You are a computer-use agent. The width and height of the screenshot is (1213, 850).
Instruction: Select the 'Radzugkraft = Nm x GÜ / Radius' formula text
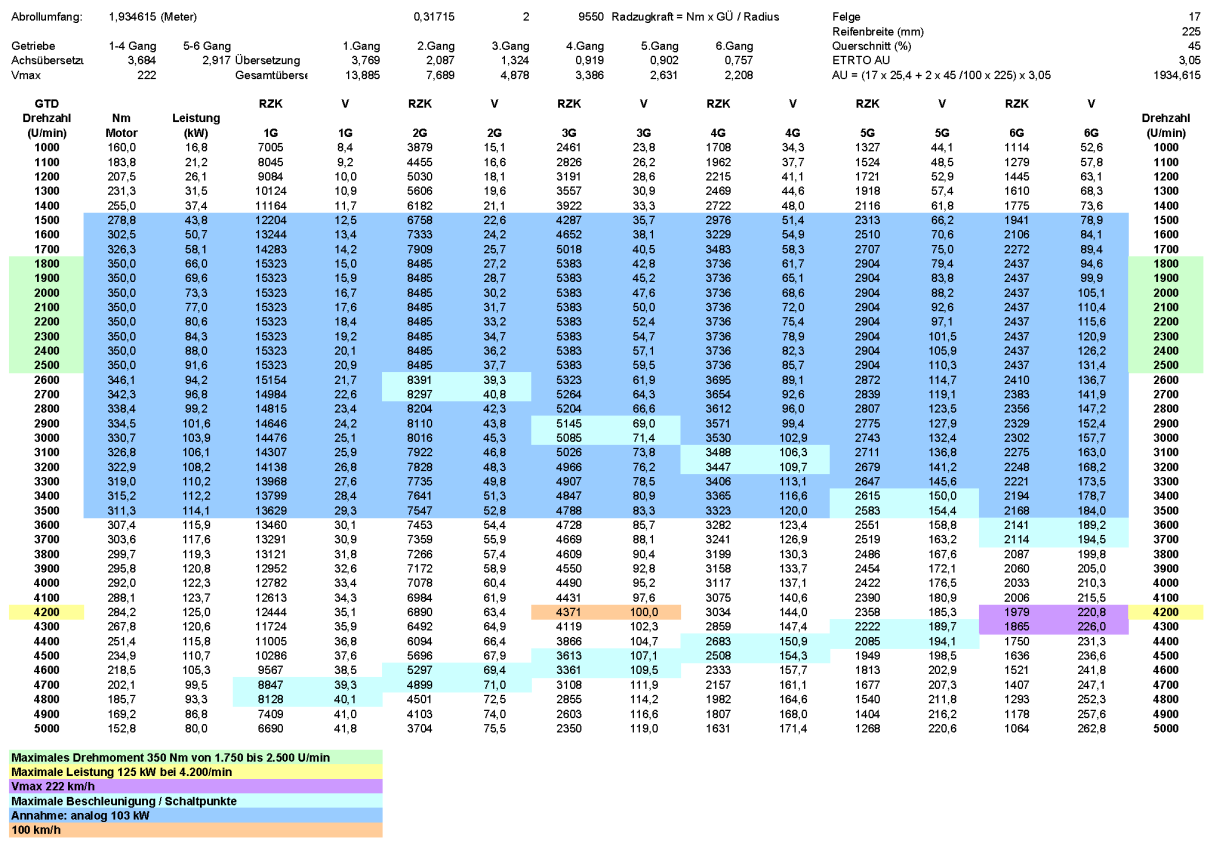(x=695, y=18)
